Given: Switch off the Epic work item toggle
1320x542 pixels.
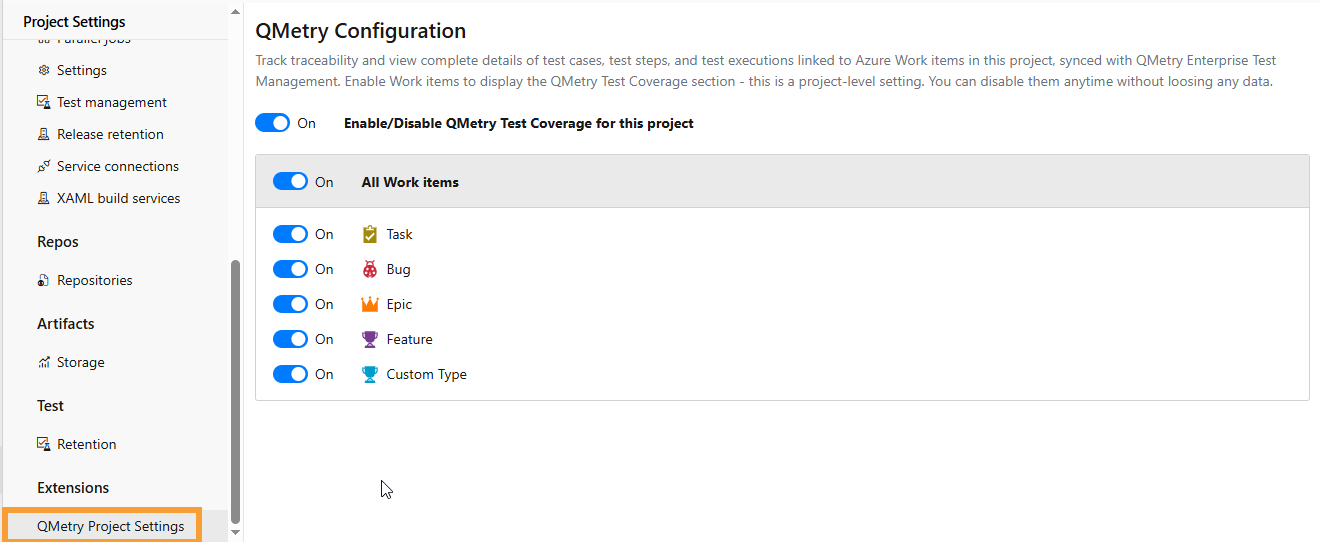Looking at the screenshot, I should [290, 304].
